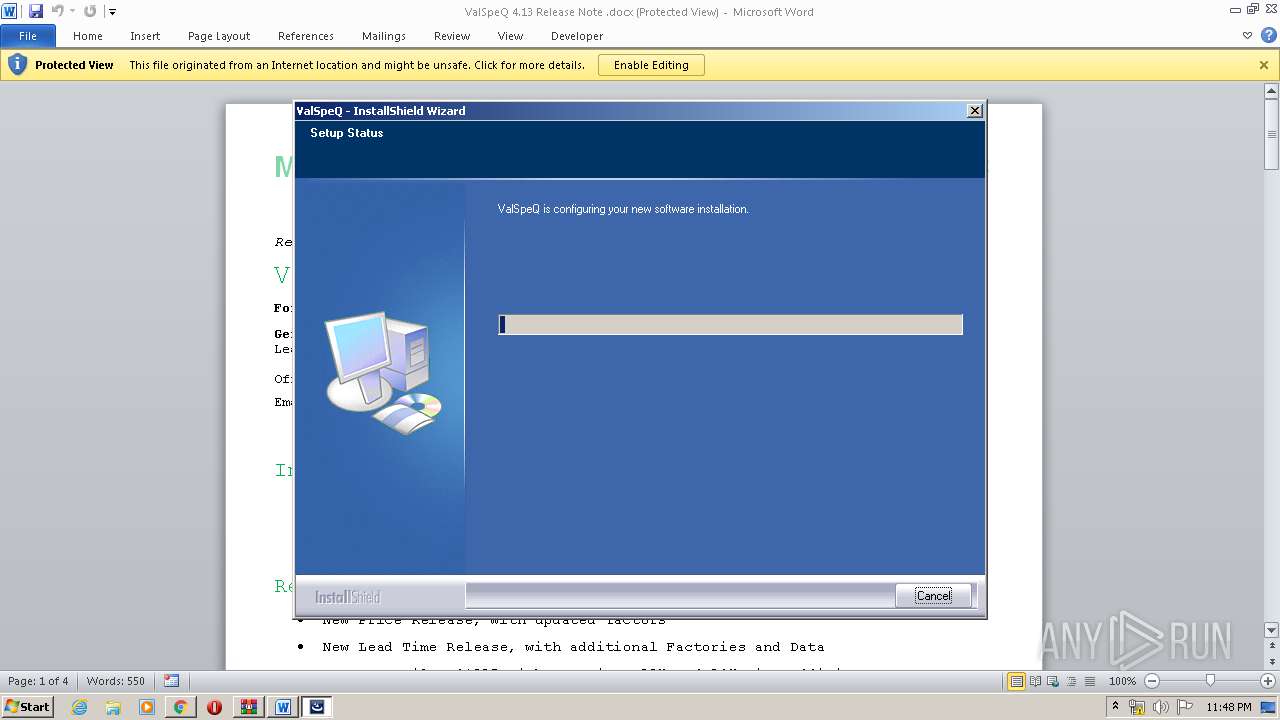The width and height of the screenshot is (1280, 720).
Task: Click the vertical scrollbar up arrow
Action: (x=1272, y=91)
